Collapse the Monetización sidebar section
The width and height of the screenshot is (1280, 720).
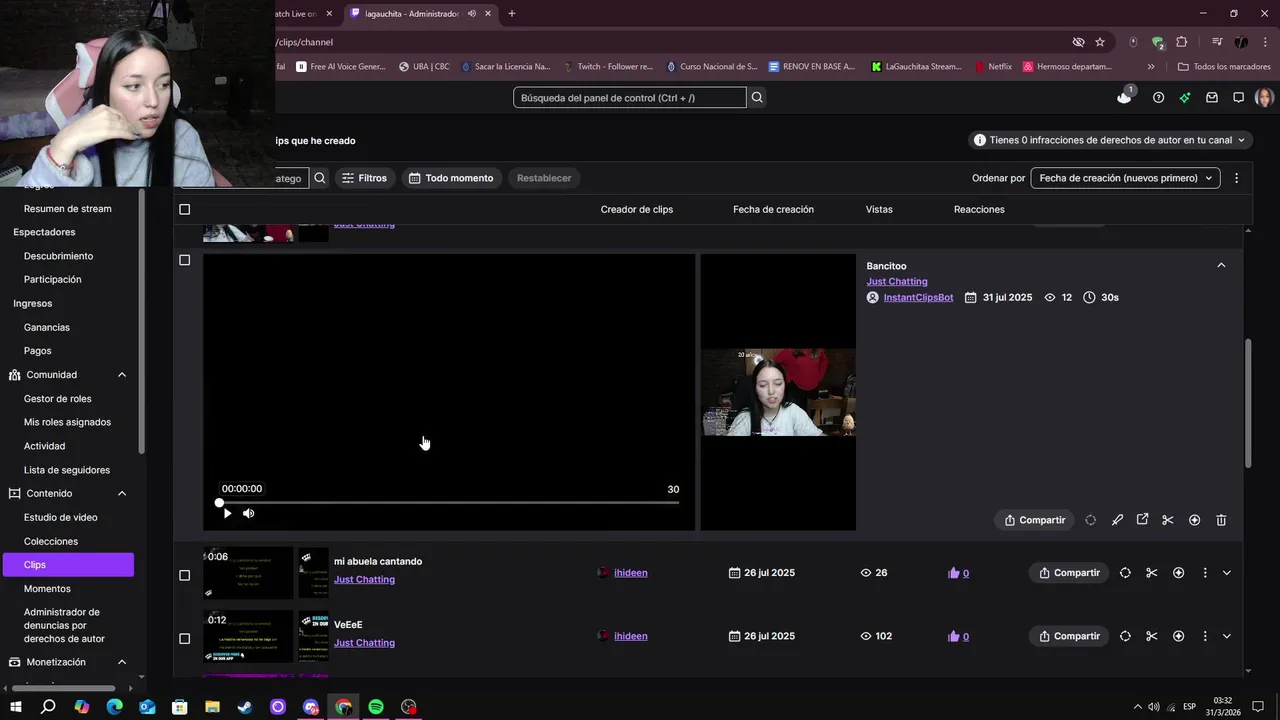tap(122, 662)
